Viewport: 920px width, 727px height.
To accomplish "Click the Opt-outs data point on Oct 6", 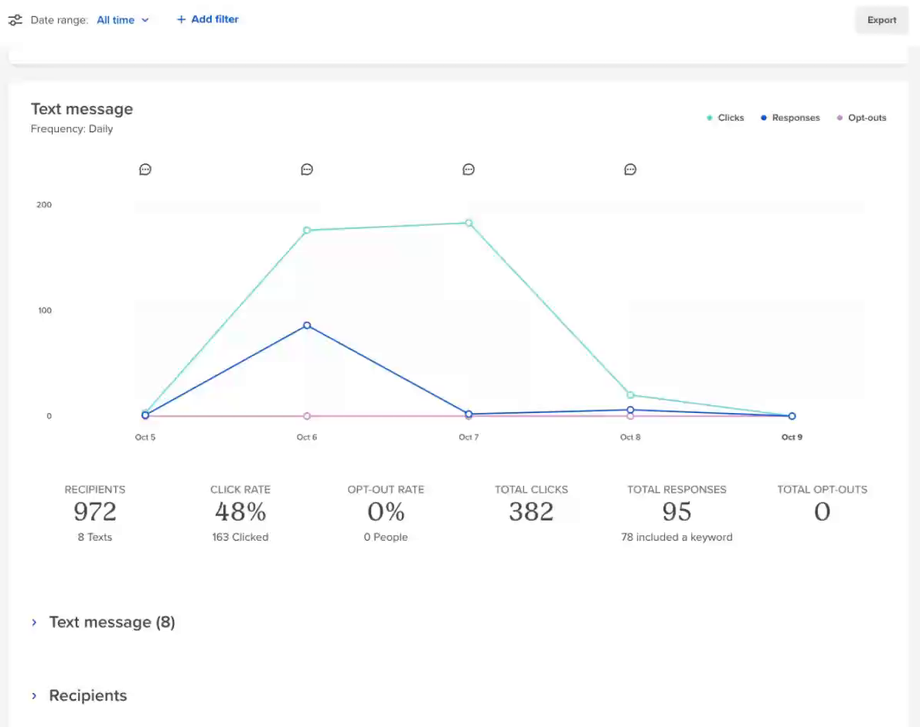I will [307, 416].
